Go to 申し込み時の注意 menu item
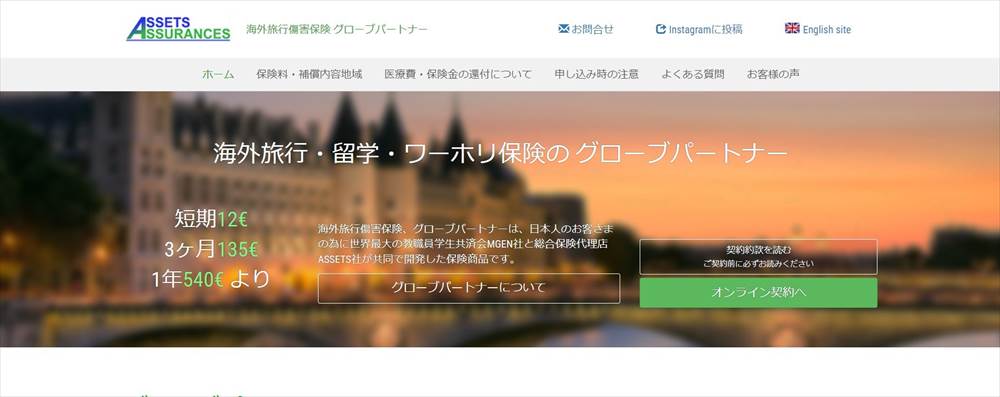This screenshot has height=397, width=1000. pyautogui.click(x=596, y=74)
